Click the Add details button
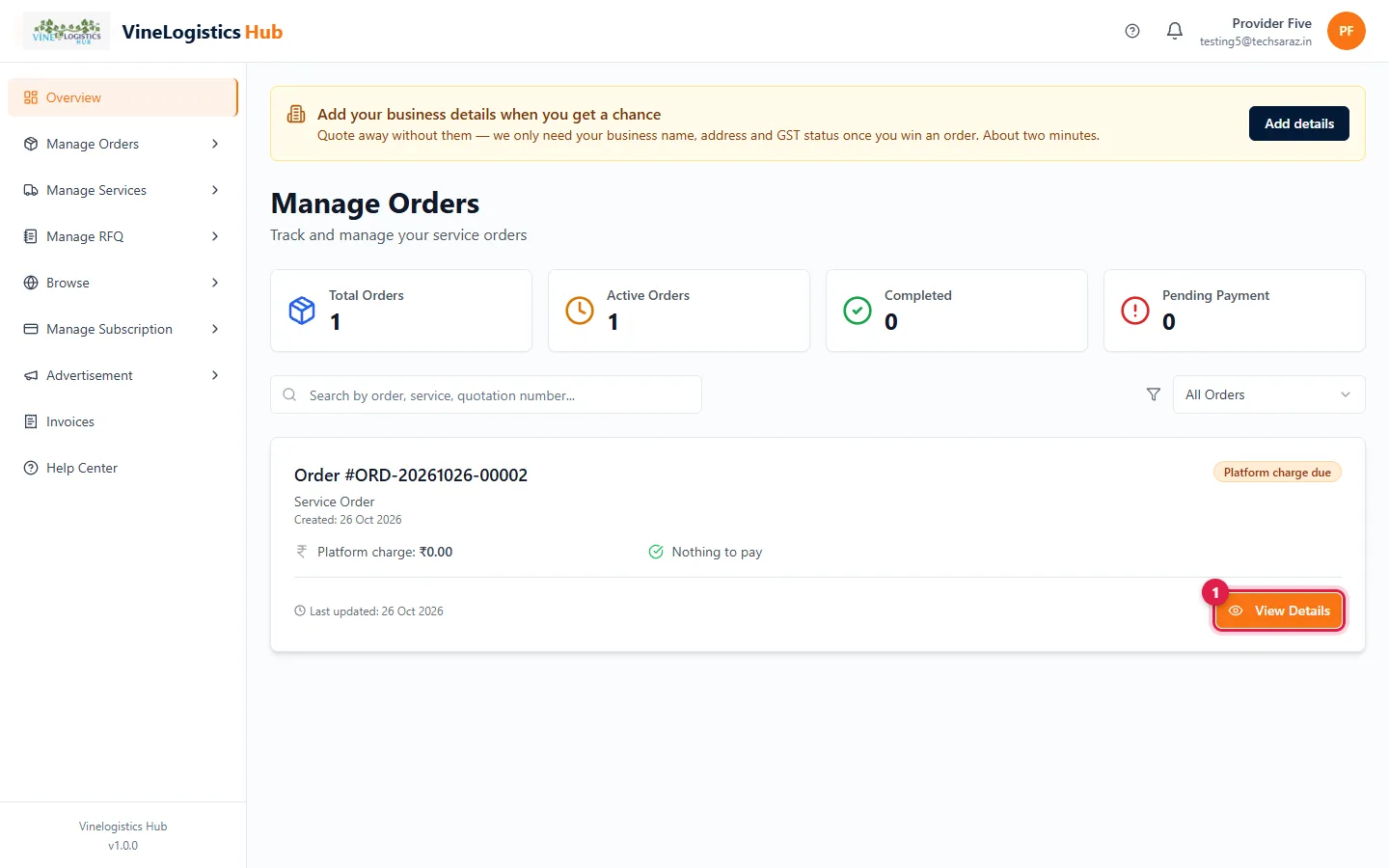This screenshot has width=1389, height=868. [x=1299, y=123]
